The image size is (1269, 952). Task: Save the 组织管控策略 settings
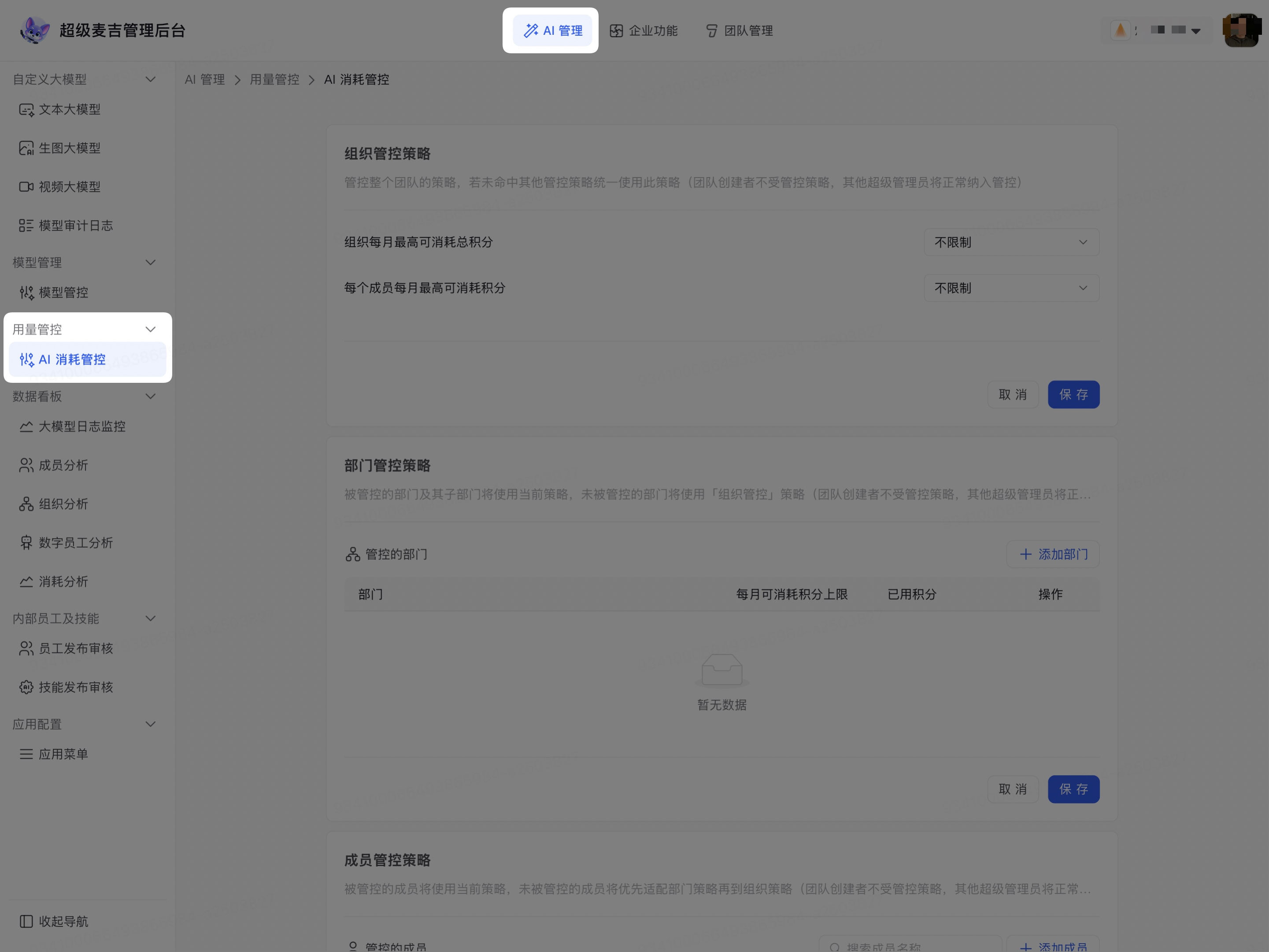(1073, 395)
